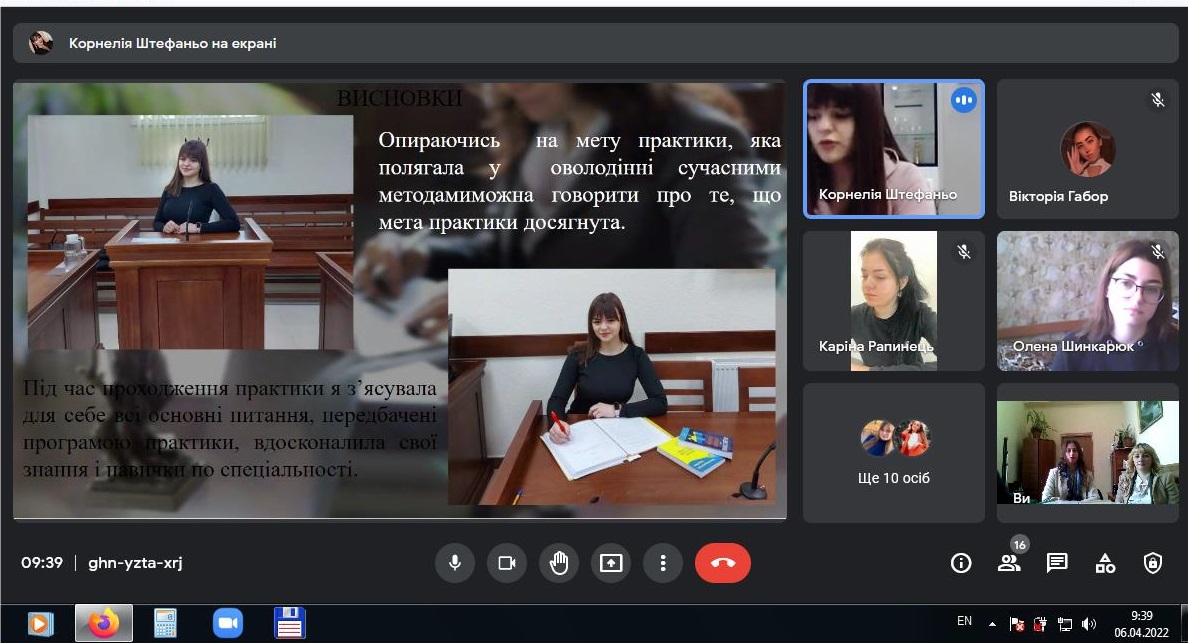
Task: Click the network tray icon
Action: point(1065,624)
